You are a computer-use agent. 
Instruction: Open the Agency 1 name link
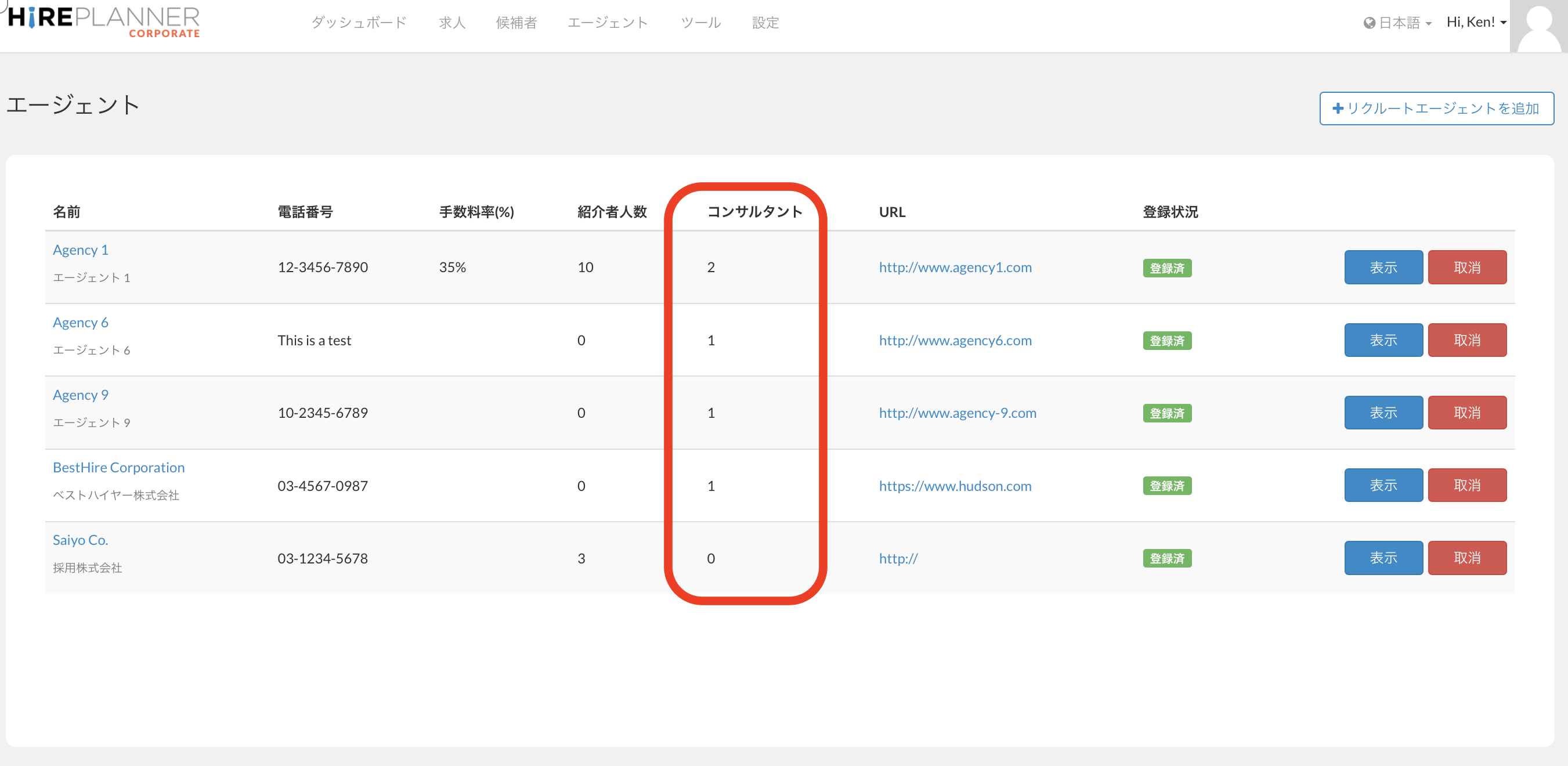point(80,250)
